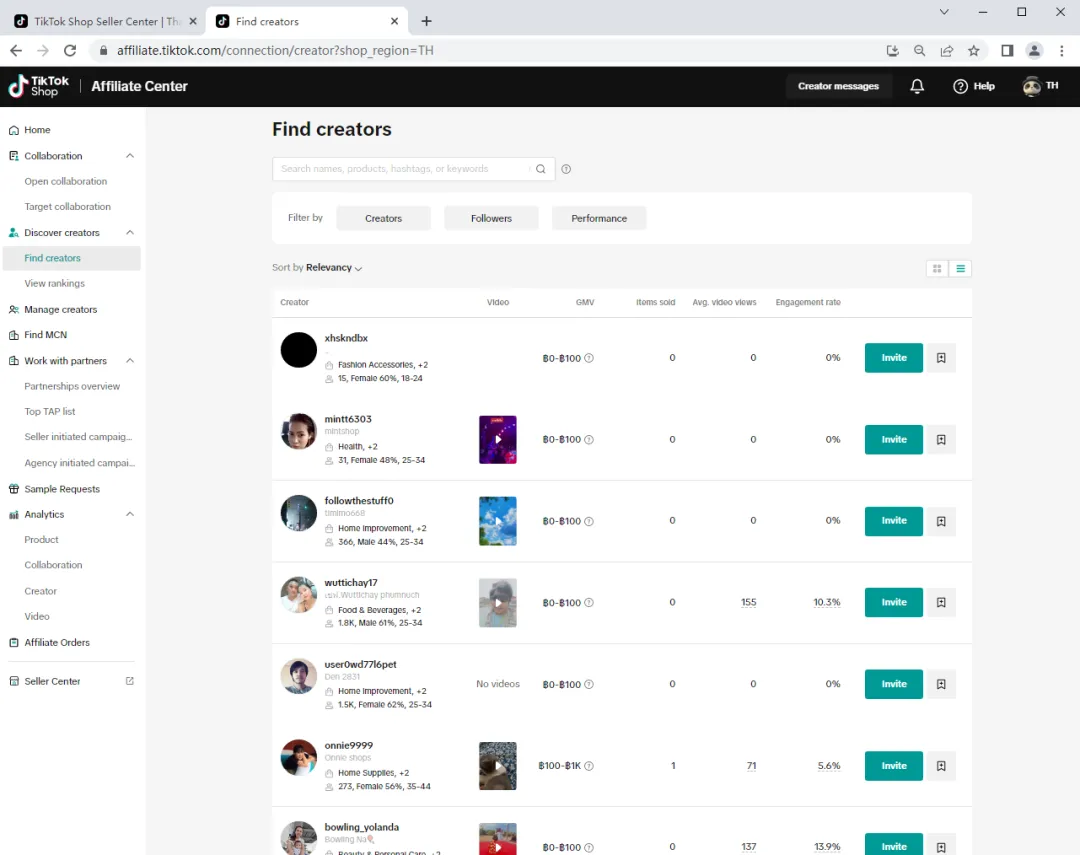
Task: Open Manage creators page
Action: pyautogui.click(x=61, y=309)
